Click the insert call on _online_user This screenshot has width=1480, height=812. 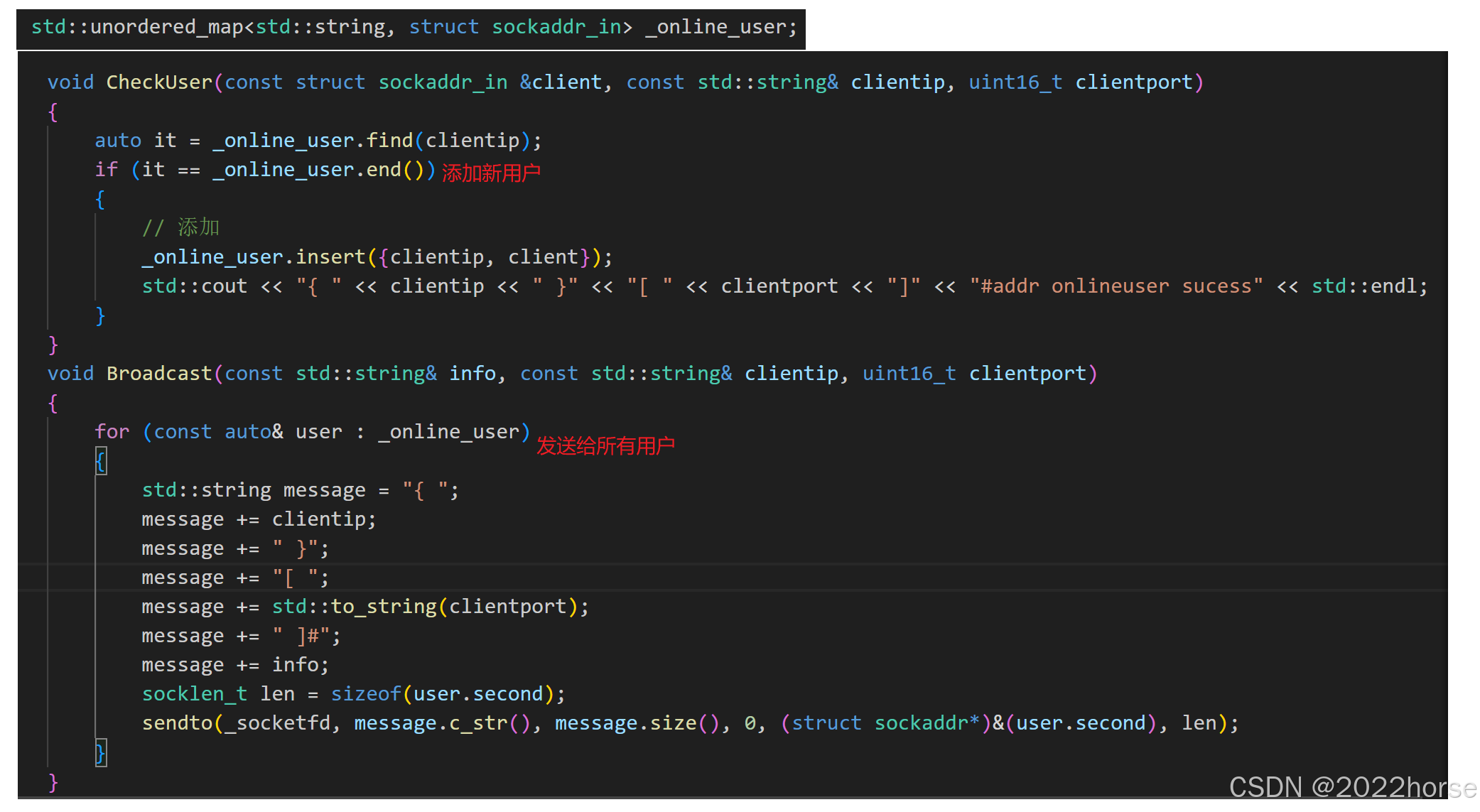coord(330,257)
